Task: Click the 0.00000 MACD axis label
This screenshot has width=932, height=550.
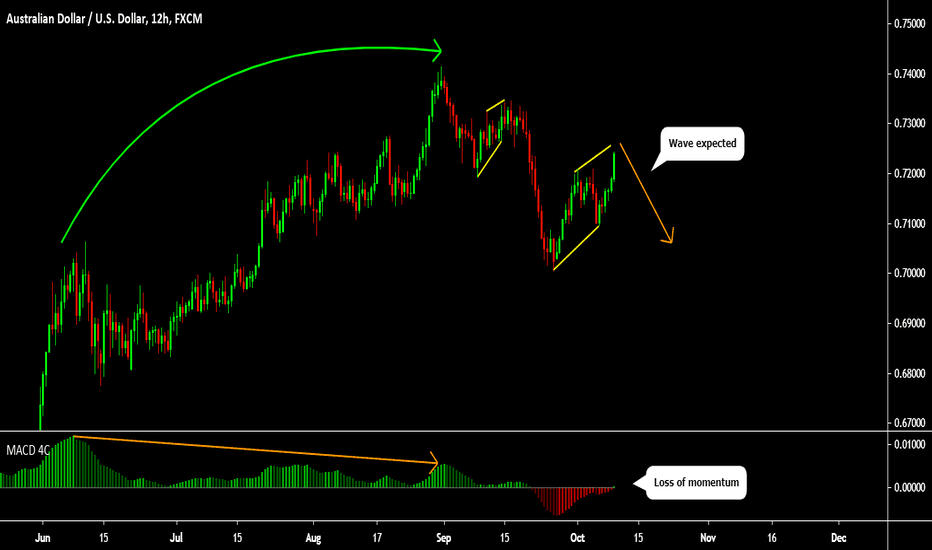Action: pyautogui.click(x=909, y=487)
